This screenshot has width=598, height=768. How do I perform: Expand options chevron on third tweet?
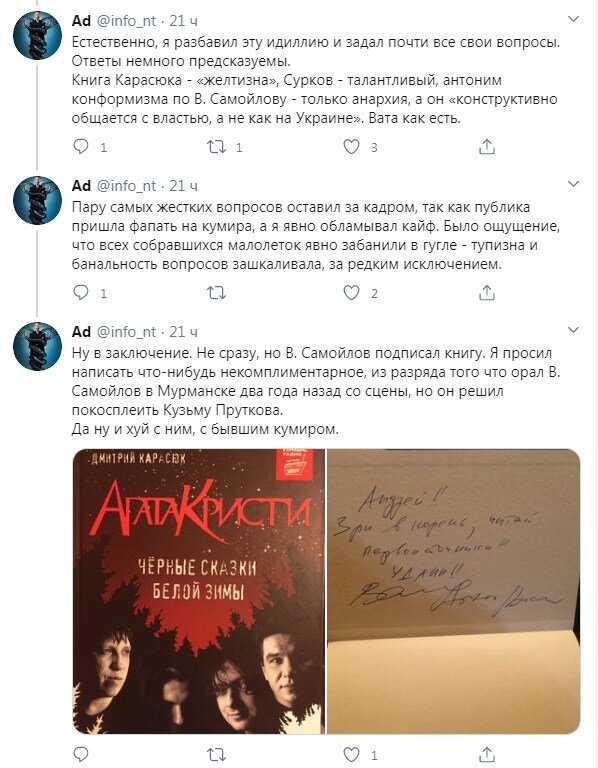pos(573,330)
